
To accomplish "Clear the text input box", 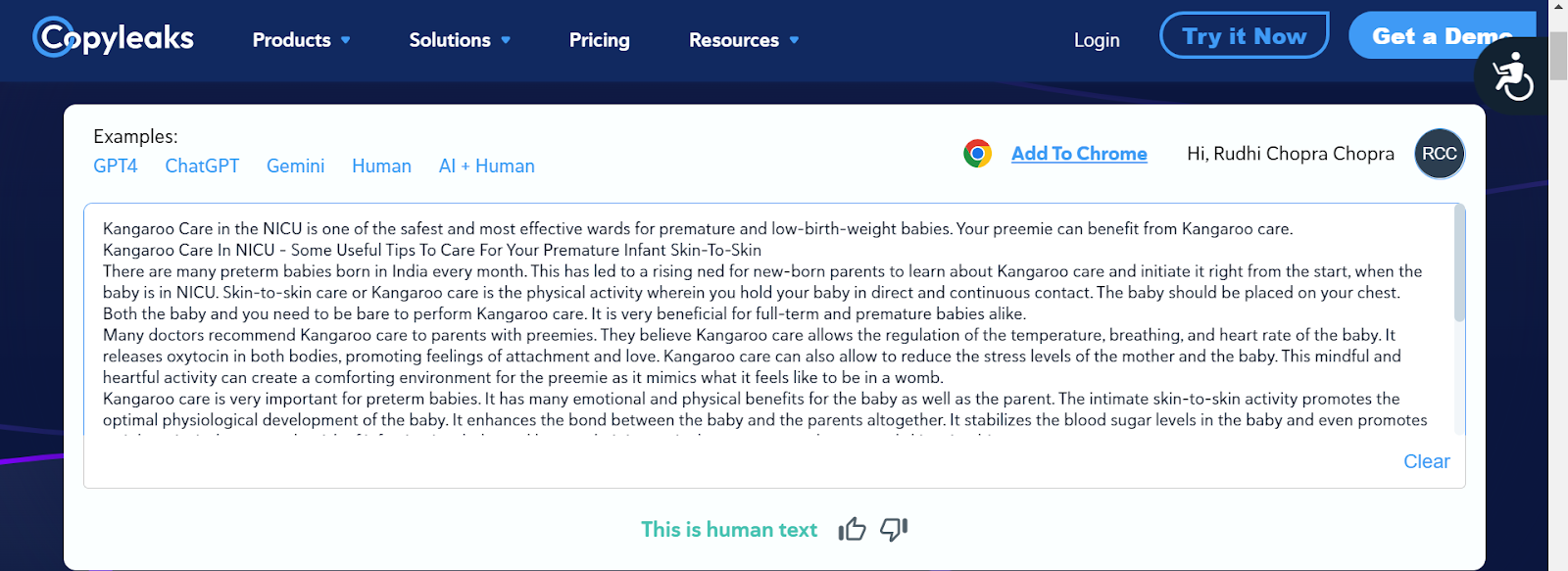I will 1426,461.
